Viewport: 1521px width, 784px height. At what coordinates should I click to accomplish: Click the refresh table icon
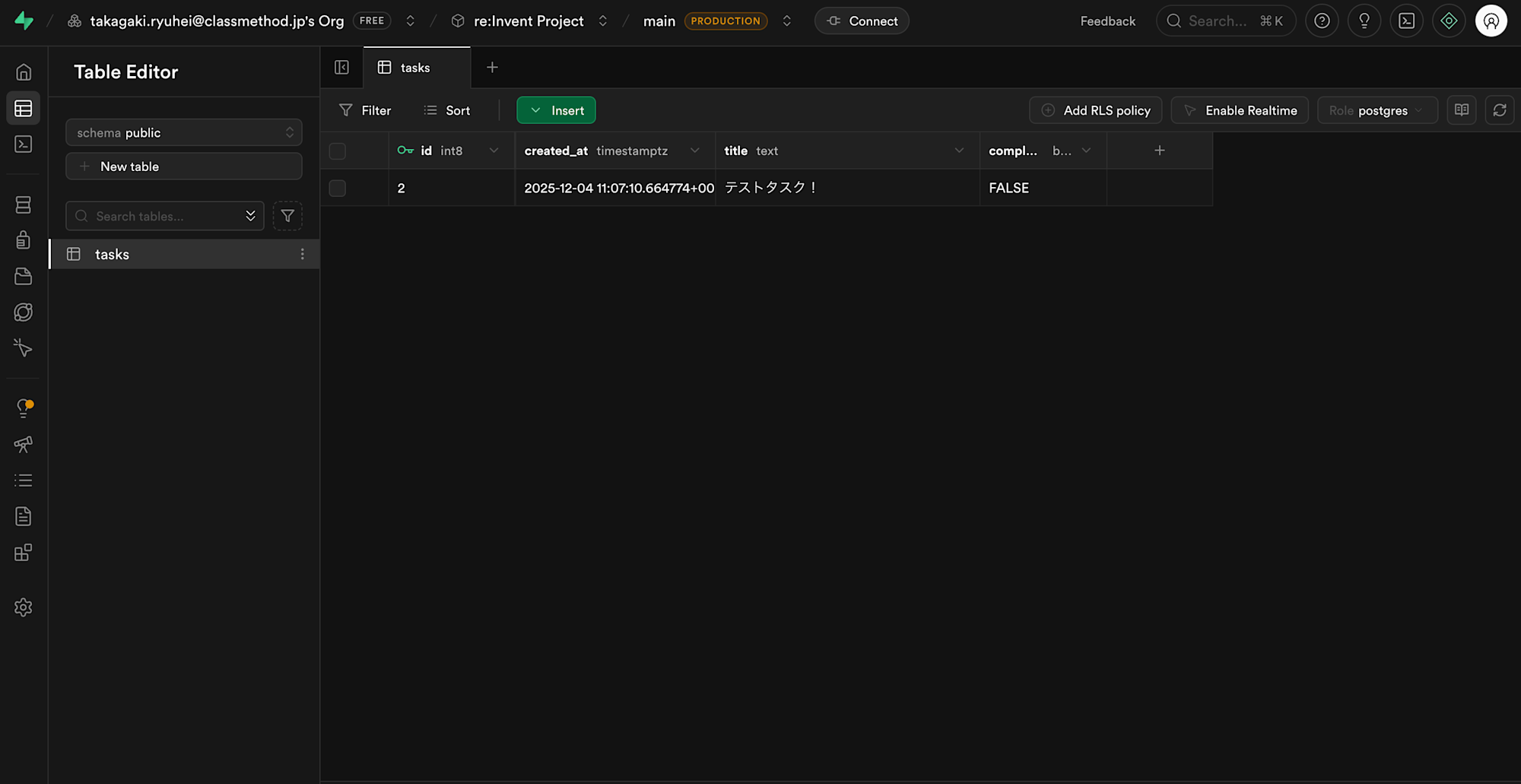1499,110
